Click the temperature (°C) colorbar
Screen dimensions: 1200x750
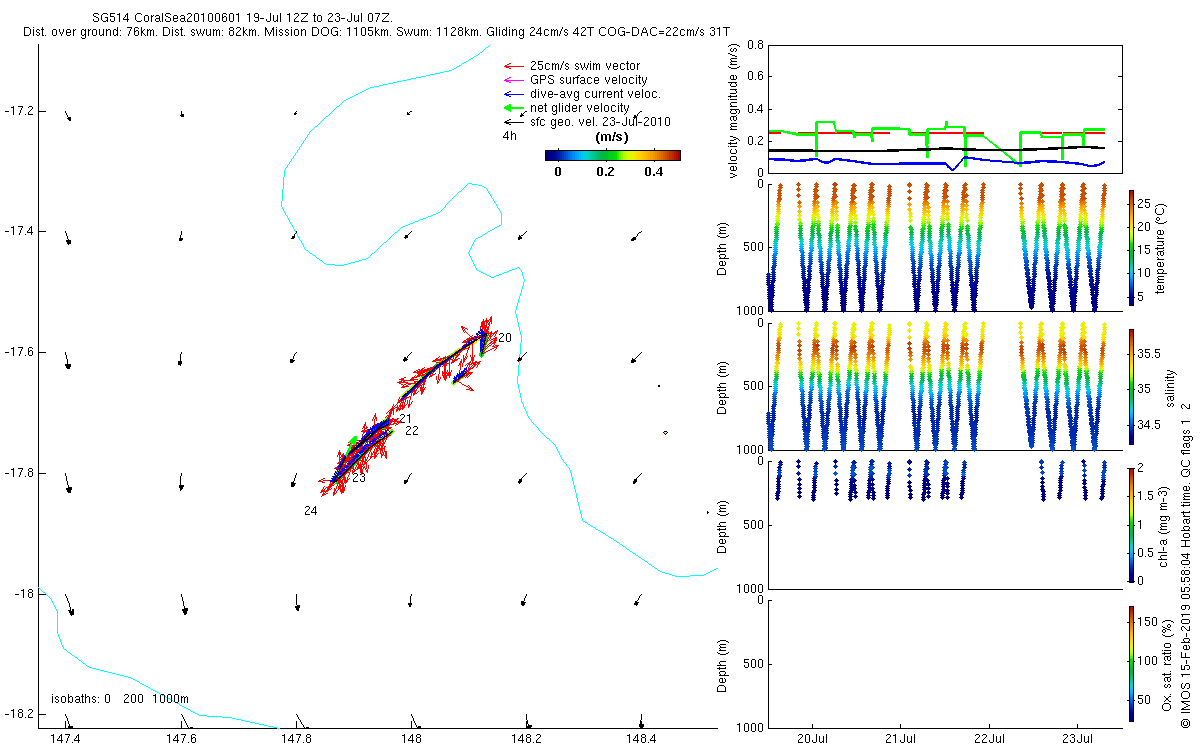click(1132, 247)
